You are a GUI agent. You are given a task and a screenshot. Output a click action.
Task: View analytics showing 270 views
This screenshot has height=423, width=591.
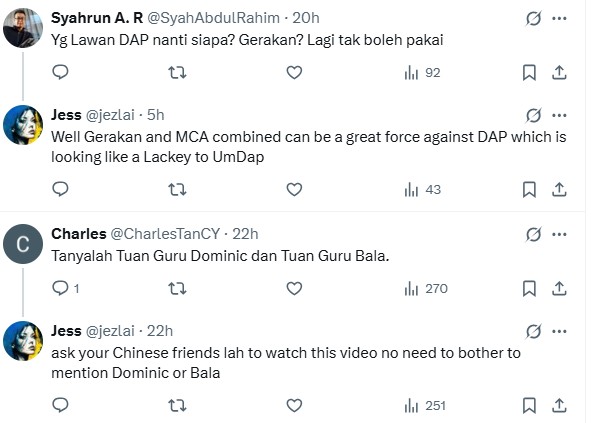pos(426,289)
